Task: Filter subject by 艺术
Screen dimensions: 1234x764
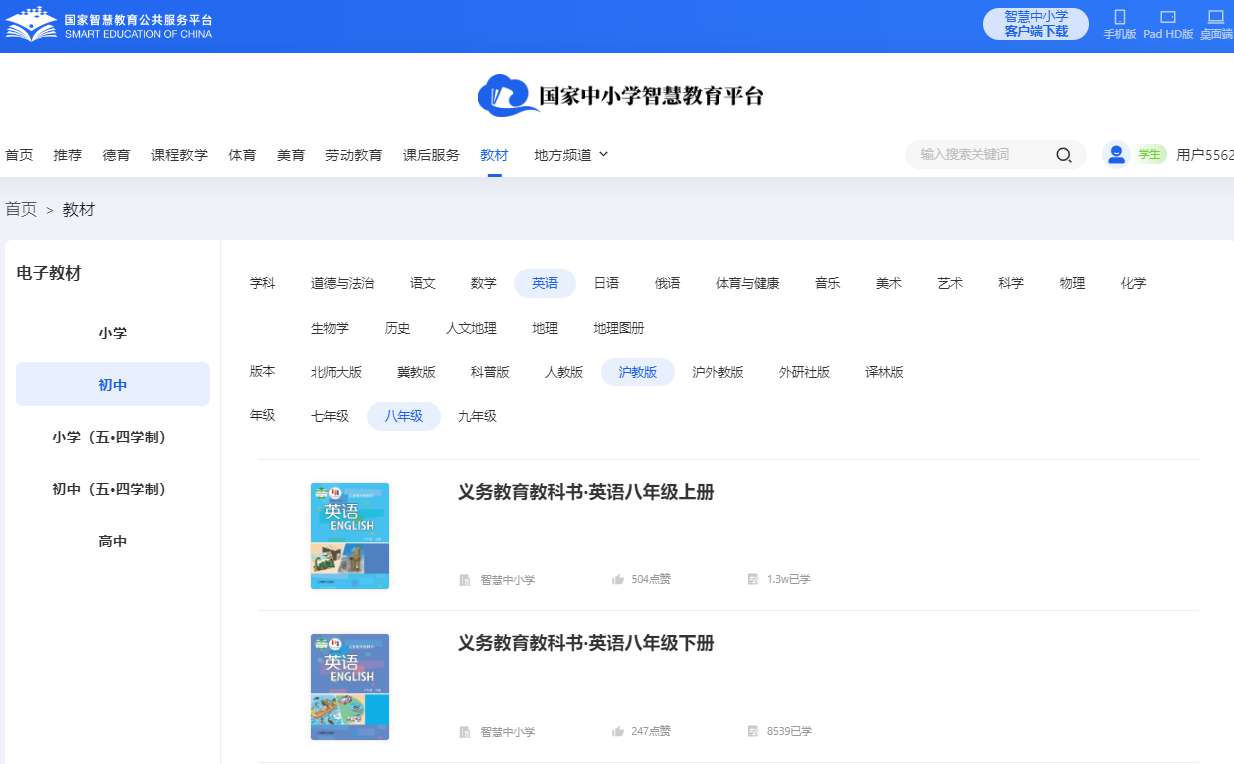Action: tap(950, 284)
